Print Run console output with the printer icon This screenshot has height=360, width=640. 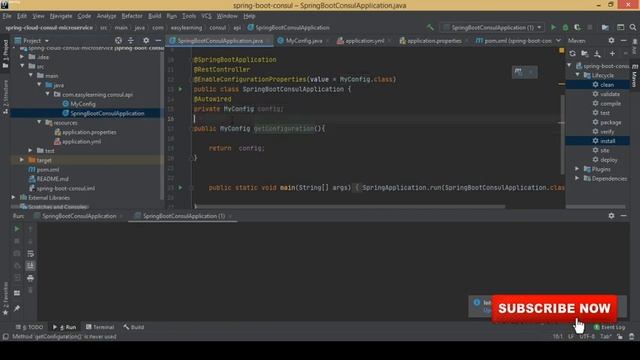point(30,278)
